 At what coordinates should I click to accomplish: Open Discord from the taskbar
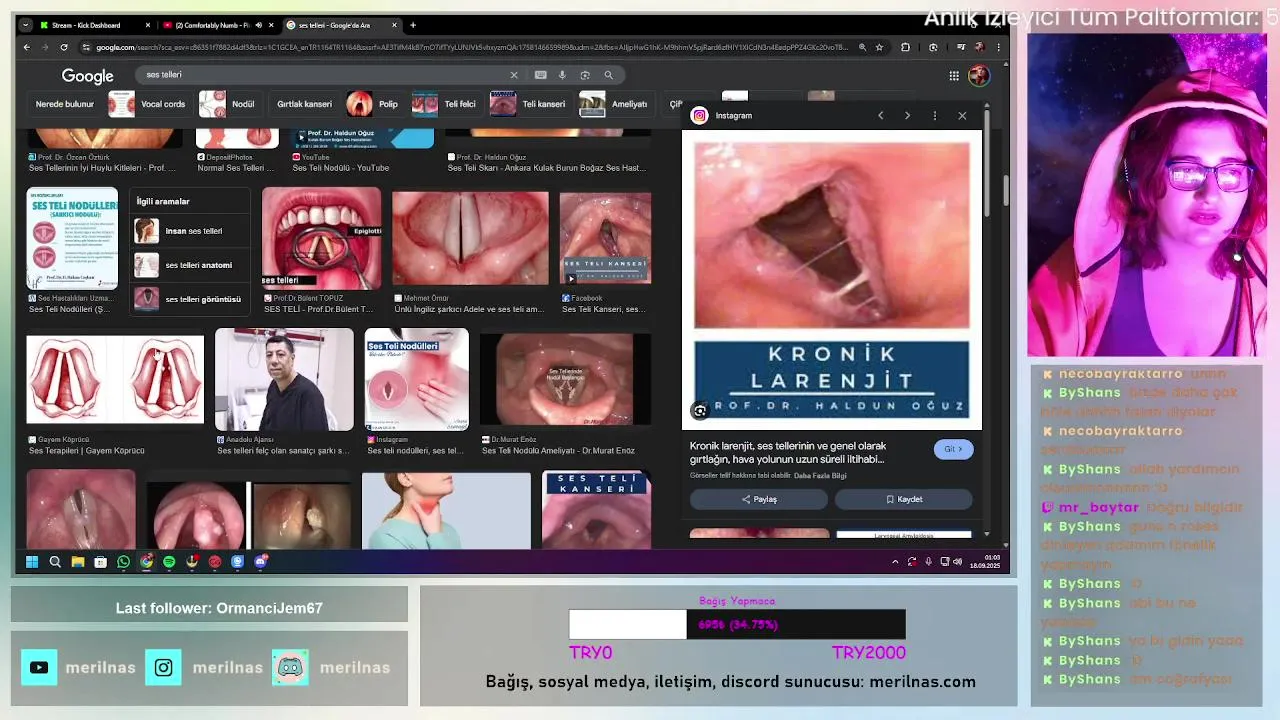(260, 562)
